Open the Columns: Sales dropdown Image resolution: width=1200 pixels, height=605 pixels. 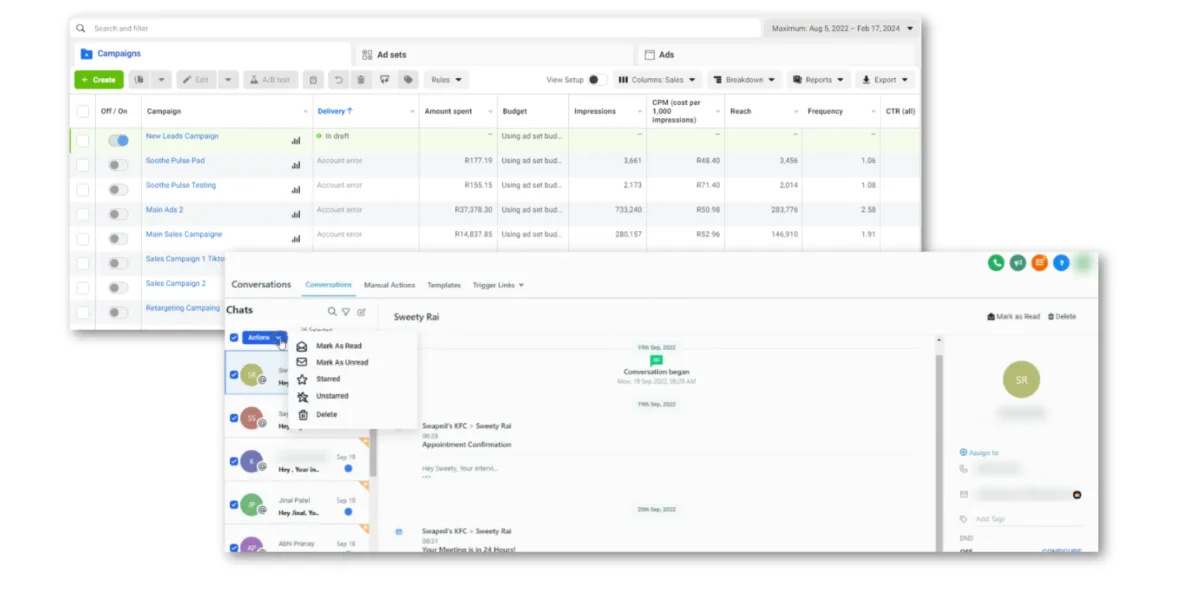click(657, 80)
